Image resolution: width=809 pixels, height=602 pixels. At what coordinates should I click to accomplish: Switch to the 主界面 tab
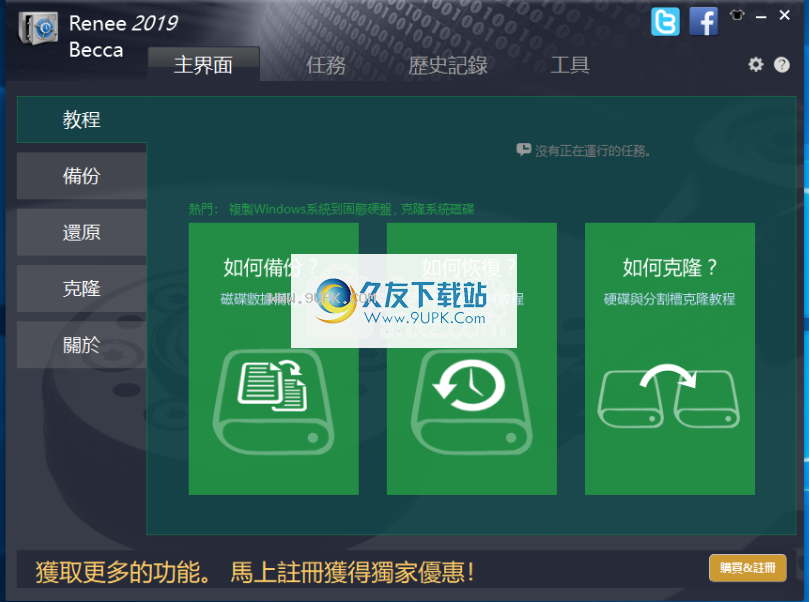pos(203,64)
